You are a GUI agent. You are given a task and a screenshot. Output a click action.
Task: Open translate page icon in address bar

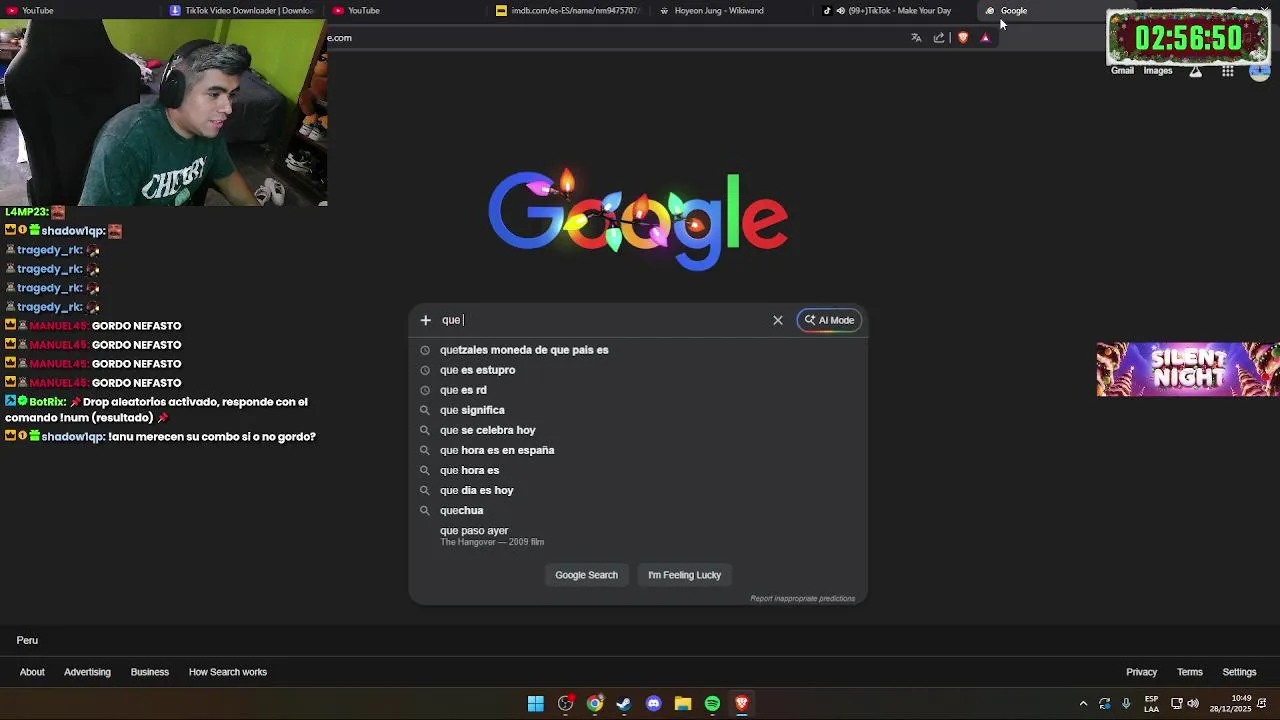coord(916,38)
